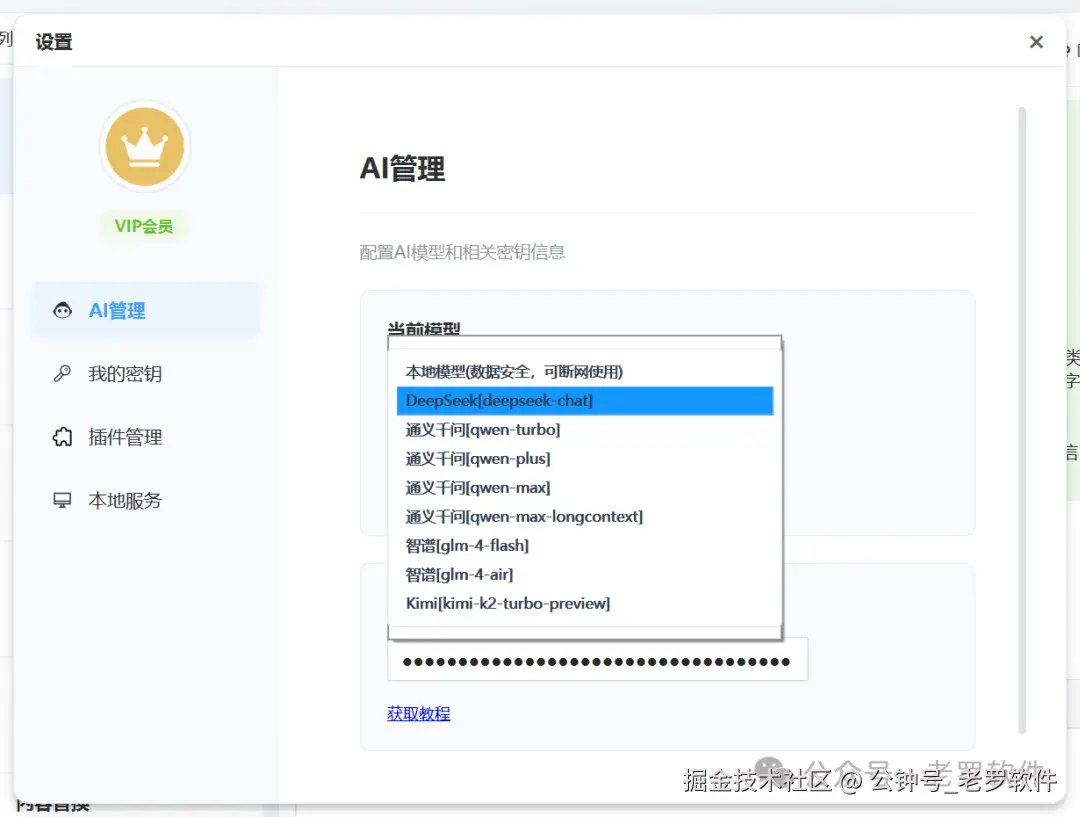Click the 配置AI模型和相关密钥信息 description text

tap(462, 252)
